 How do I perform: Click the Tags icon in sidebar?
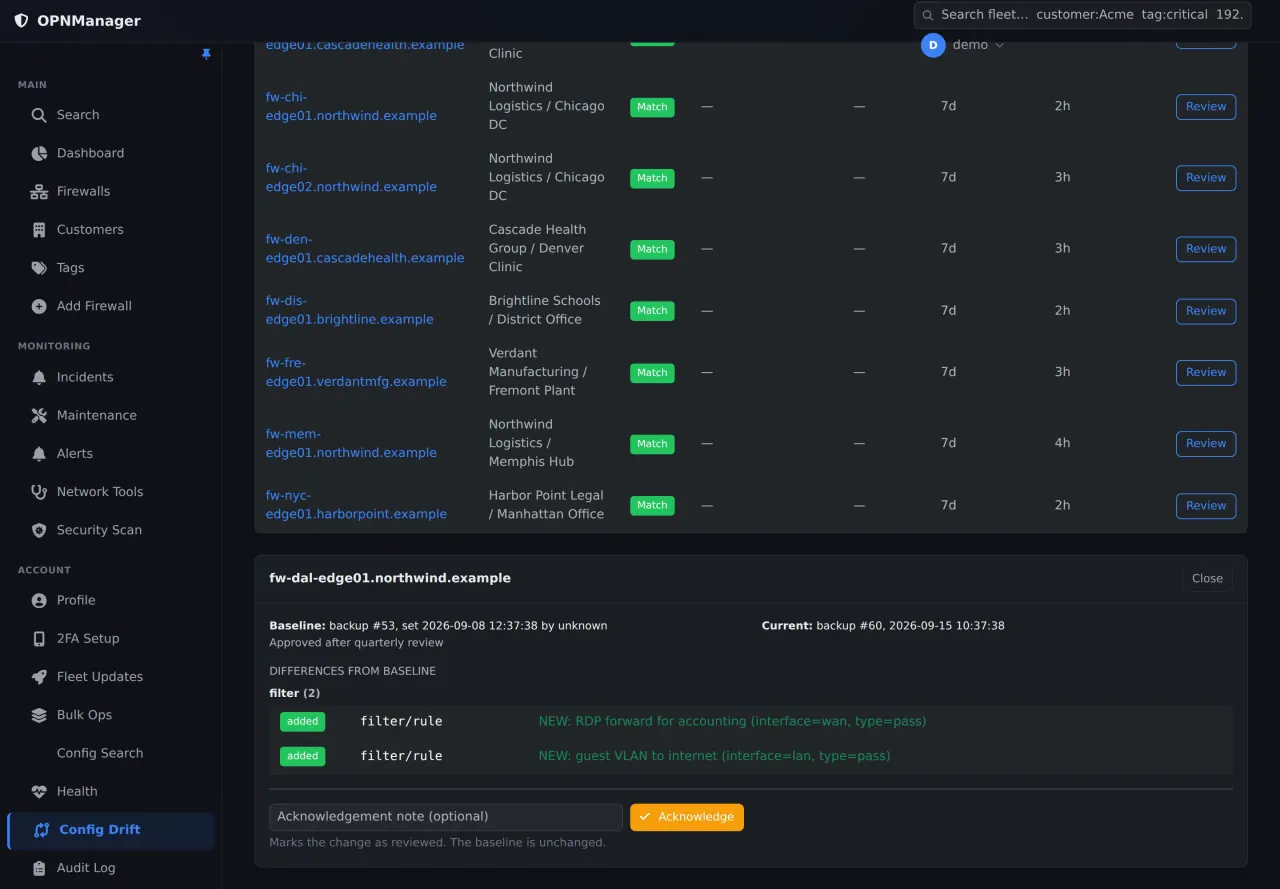[39, 268]
